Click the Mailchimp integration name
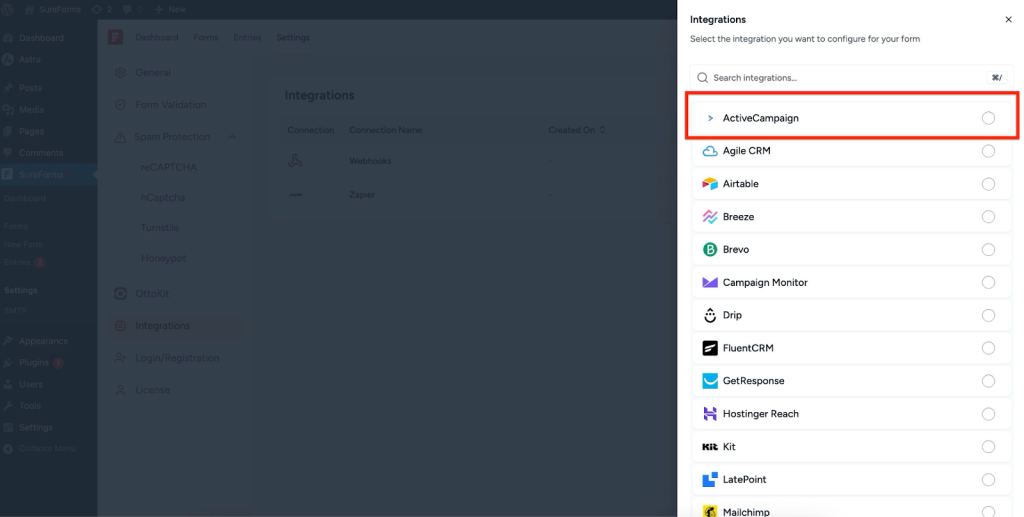Image resolution: width=1024 pixels, height=517 pixels. [746, 512]
